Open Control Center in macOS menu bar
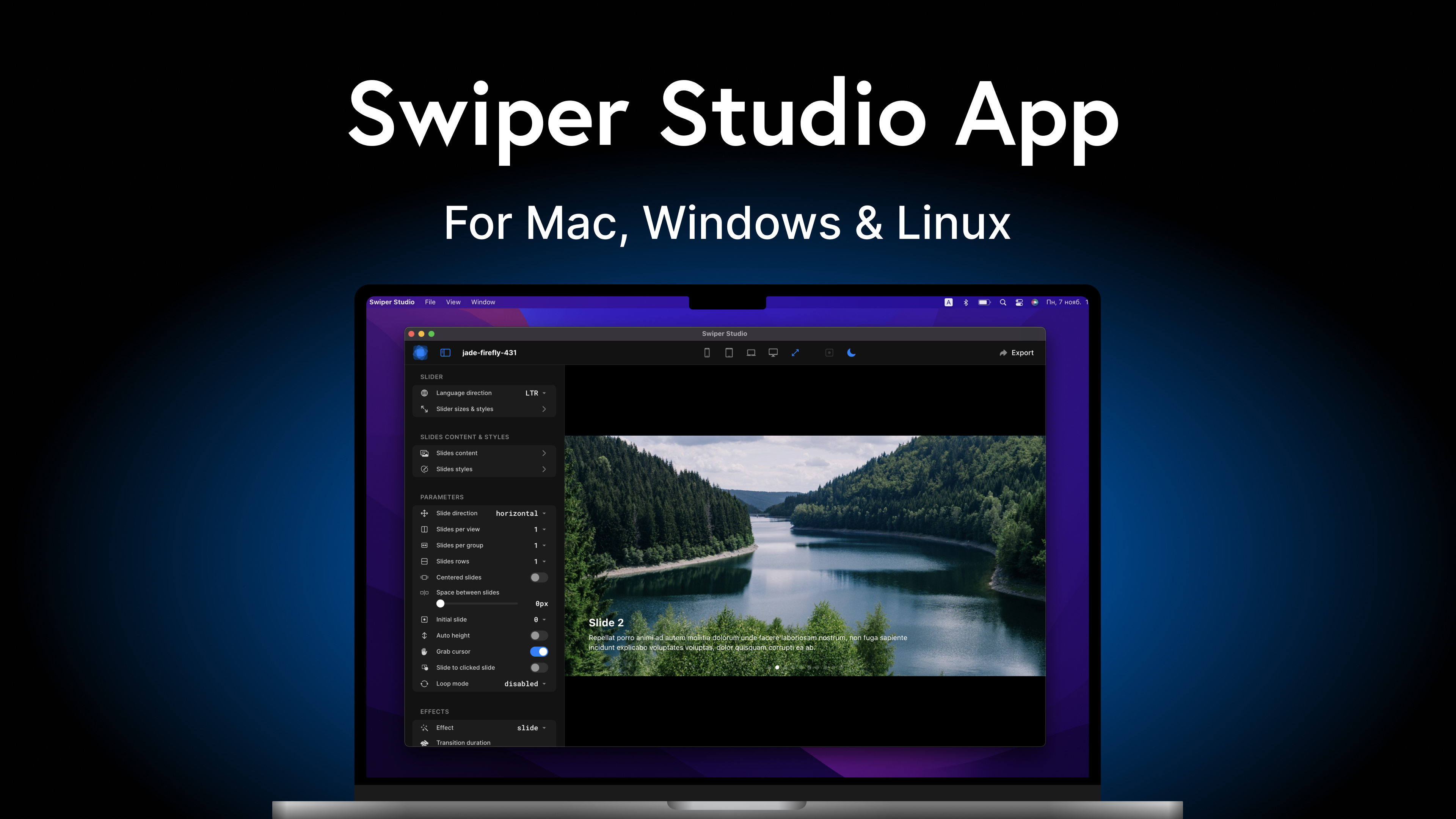The image size is (1456, 819). coord(1019,303)
